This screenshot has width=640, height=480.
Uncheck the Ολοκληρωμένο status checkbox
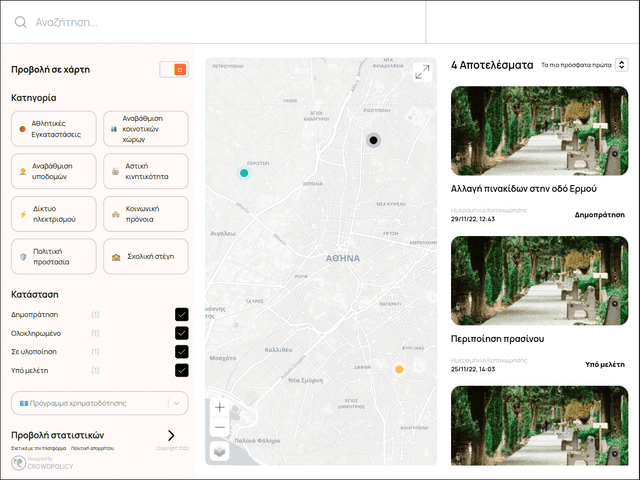(181, 333)
